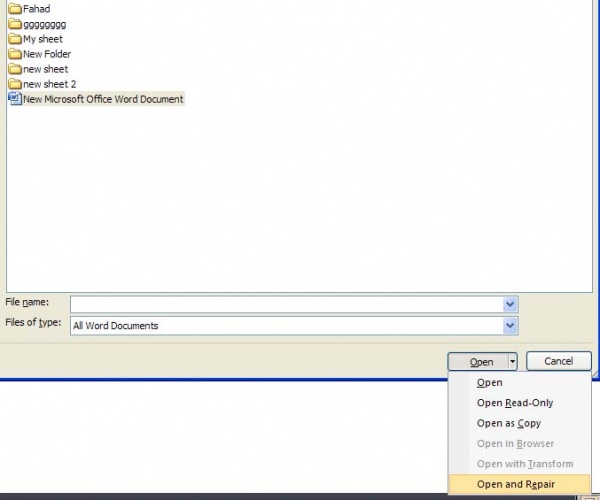Select the New Folder name
600x500 pixels.
point(47,54)
